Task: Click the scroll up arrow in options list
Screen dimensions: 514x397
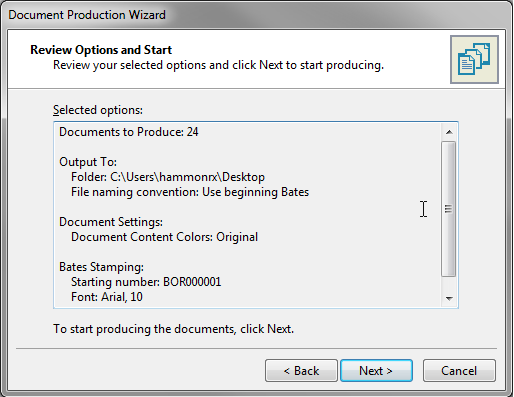Action: (x=449, y=132)
